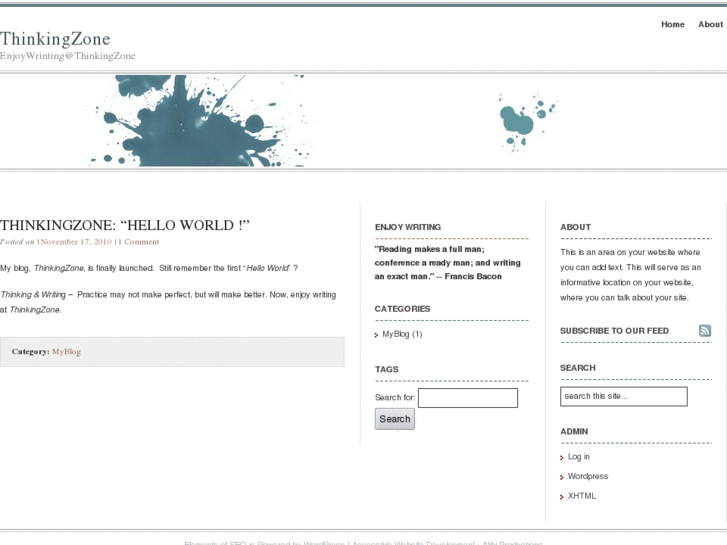Go to the Home menu item
This screenshot has height=545, width=727.
[673, 25]
